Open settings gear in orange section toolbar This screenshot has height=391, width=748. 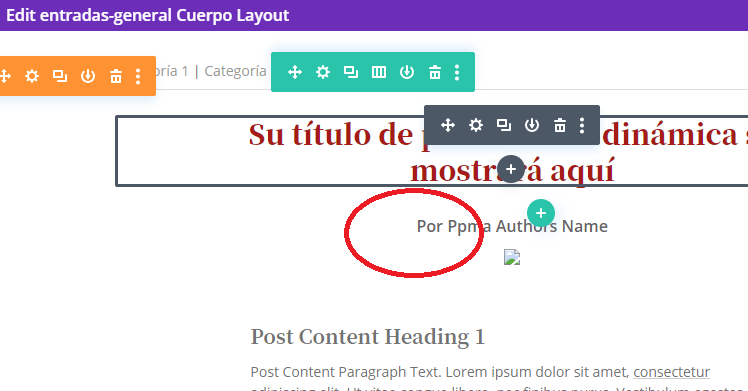click(32, 76)
